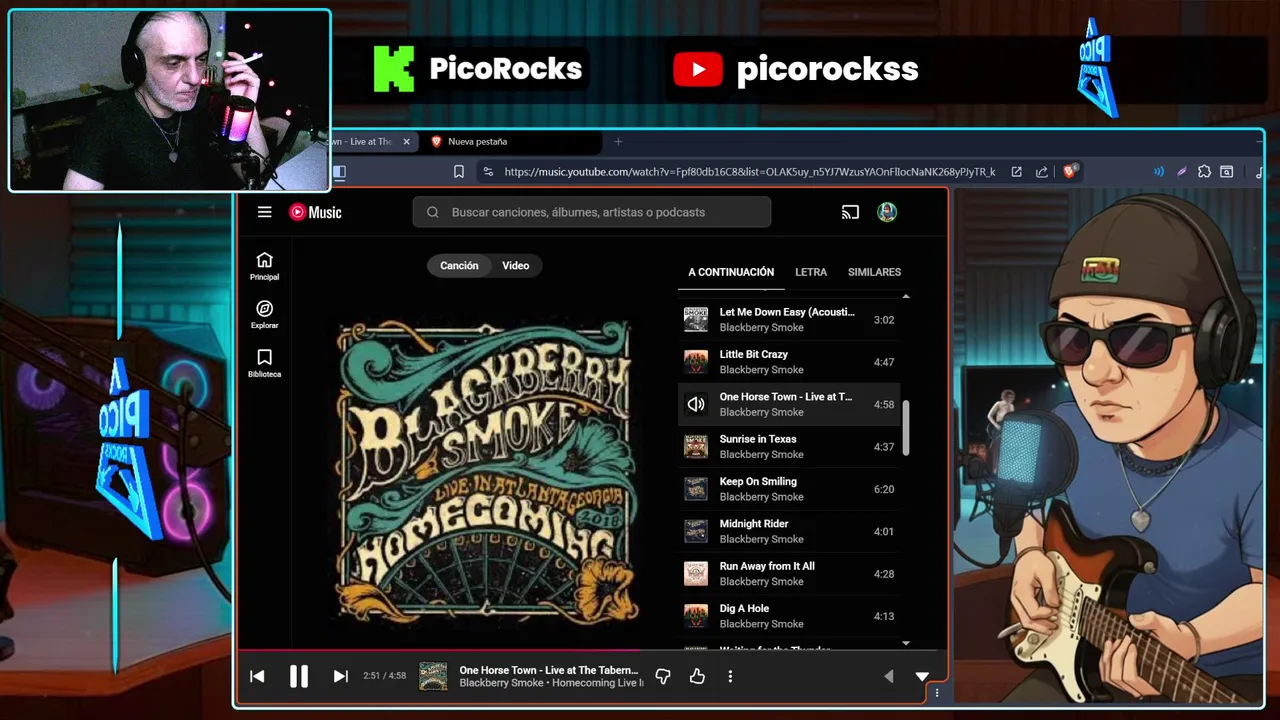Like the song with thumbs up

(697, 677)
